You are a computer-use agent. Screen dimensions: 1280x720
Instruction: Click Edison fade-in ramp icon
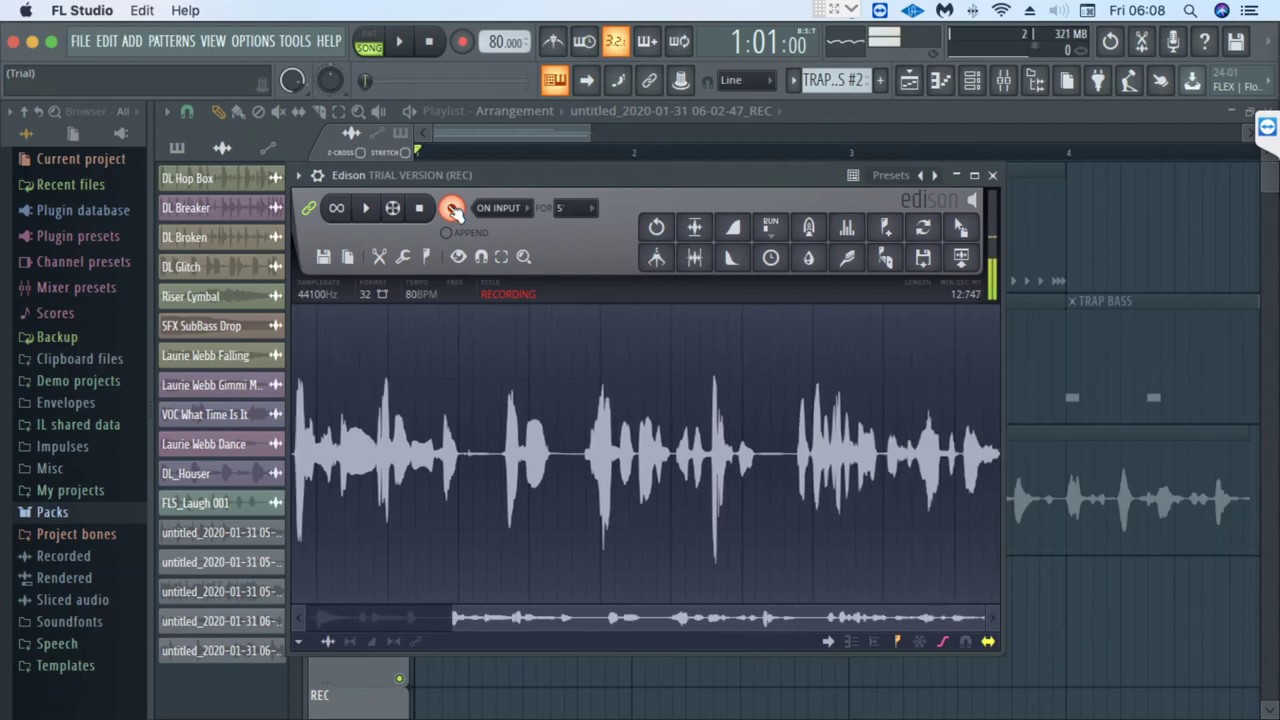point(732,227)
